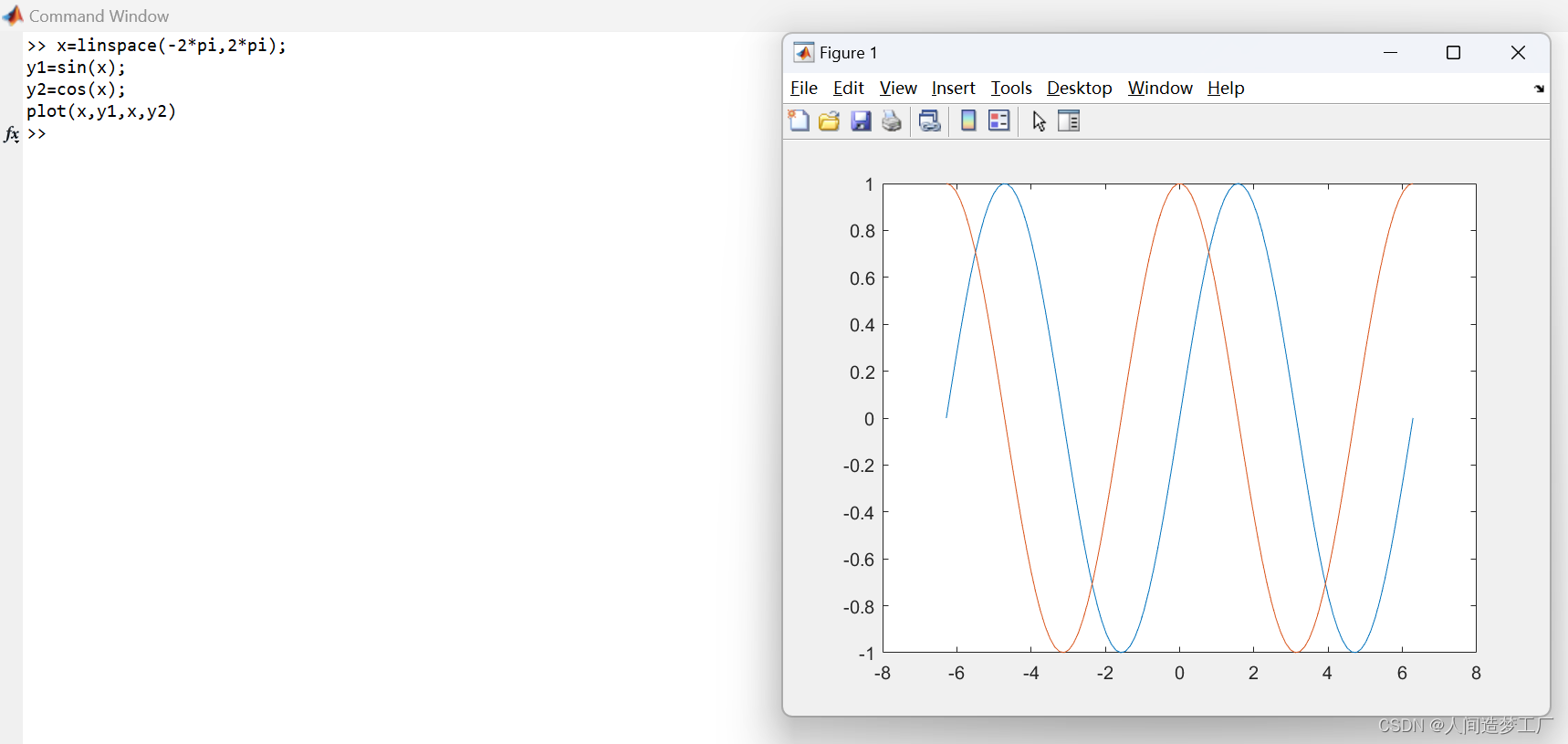The width and height of the screenshot is (1568, 744).
Task: Open the Tools menu in Figure 1
Action: coord(1011,88)
